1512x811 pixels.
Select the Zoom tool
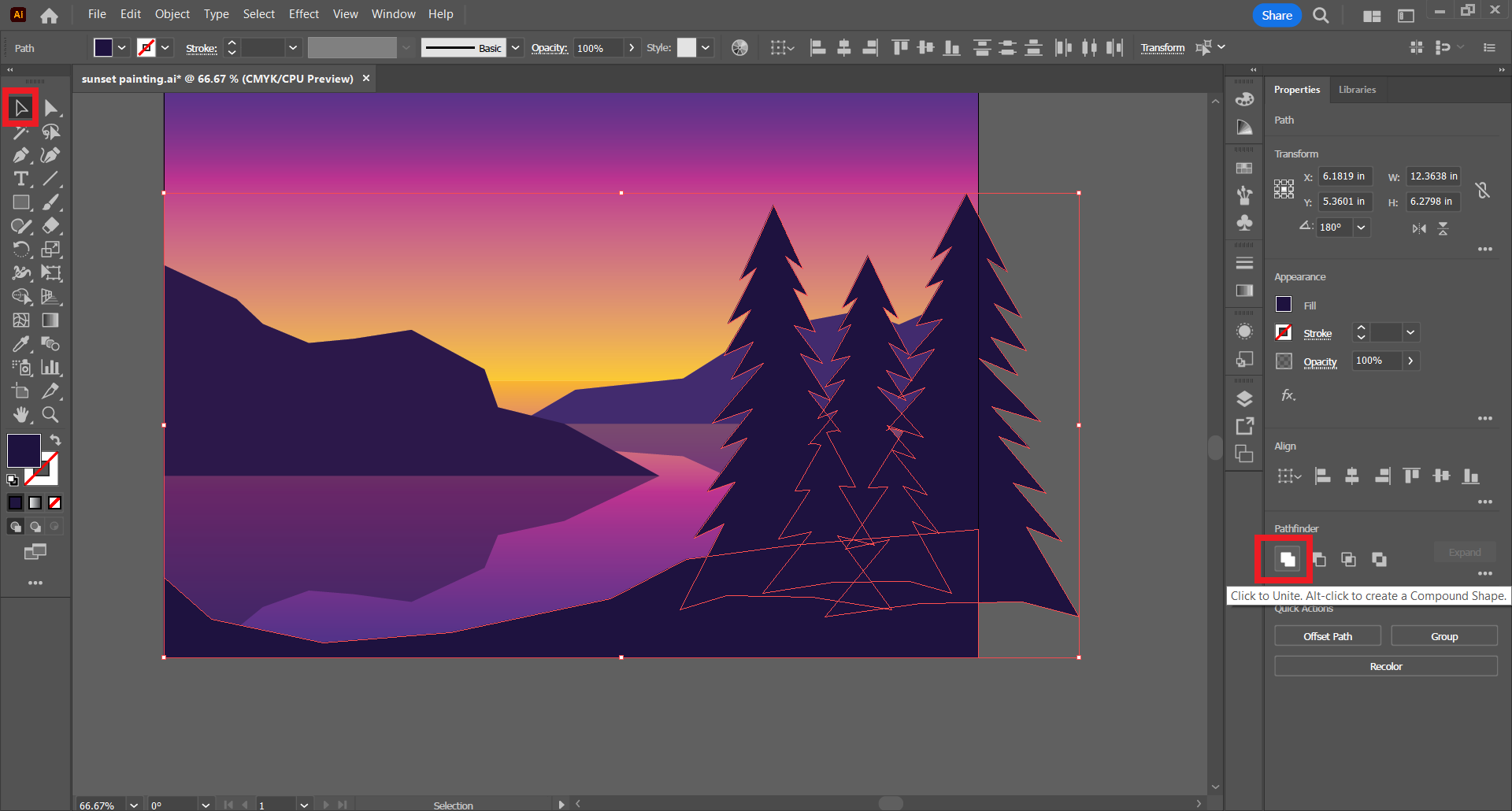(x=51, y=415)
